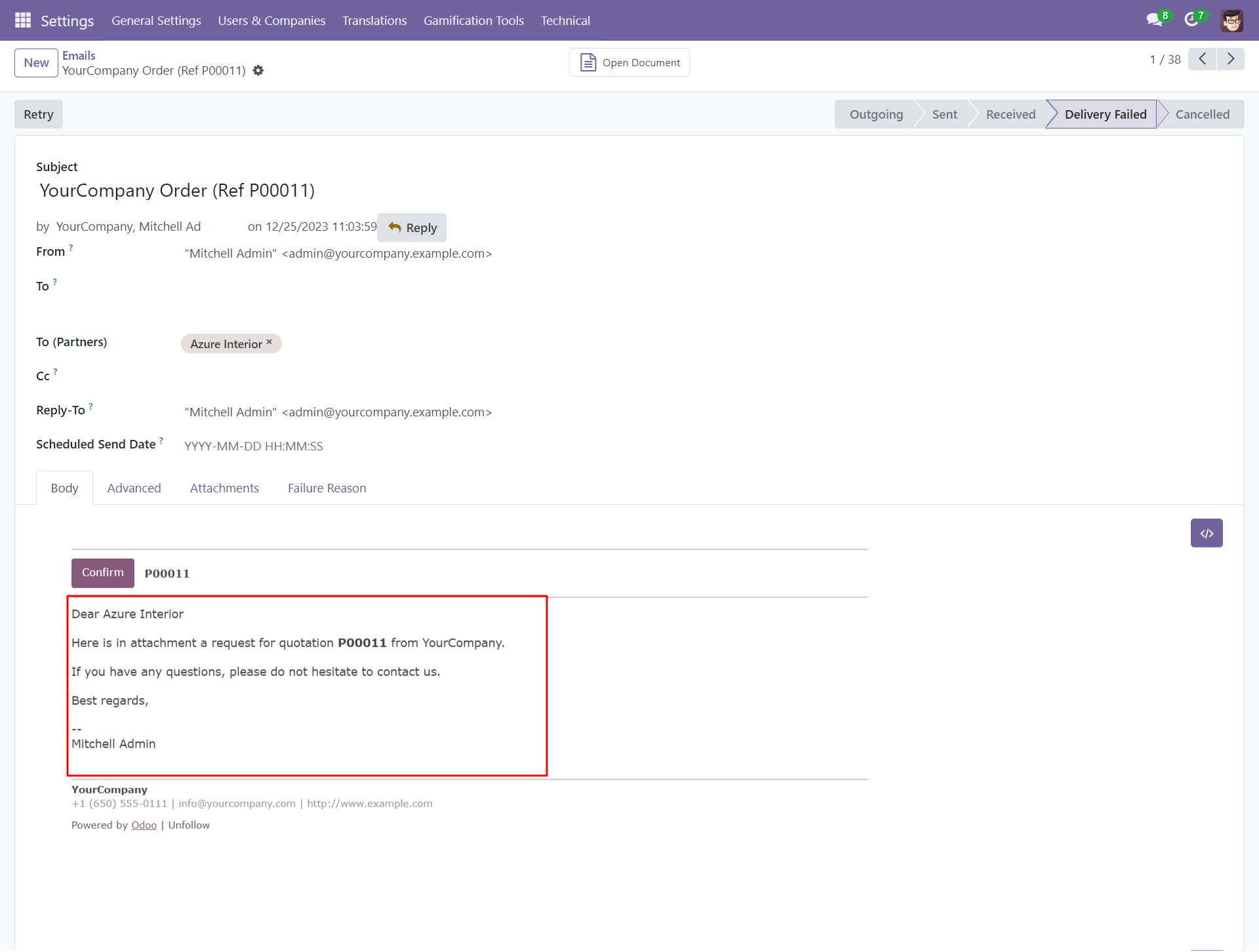The width and height of the screenshot is (1259, 952).
Task: Click the 'Dear Azure Interior' line
Action: pyautogui.click(x=127, y=614)
